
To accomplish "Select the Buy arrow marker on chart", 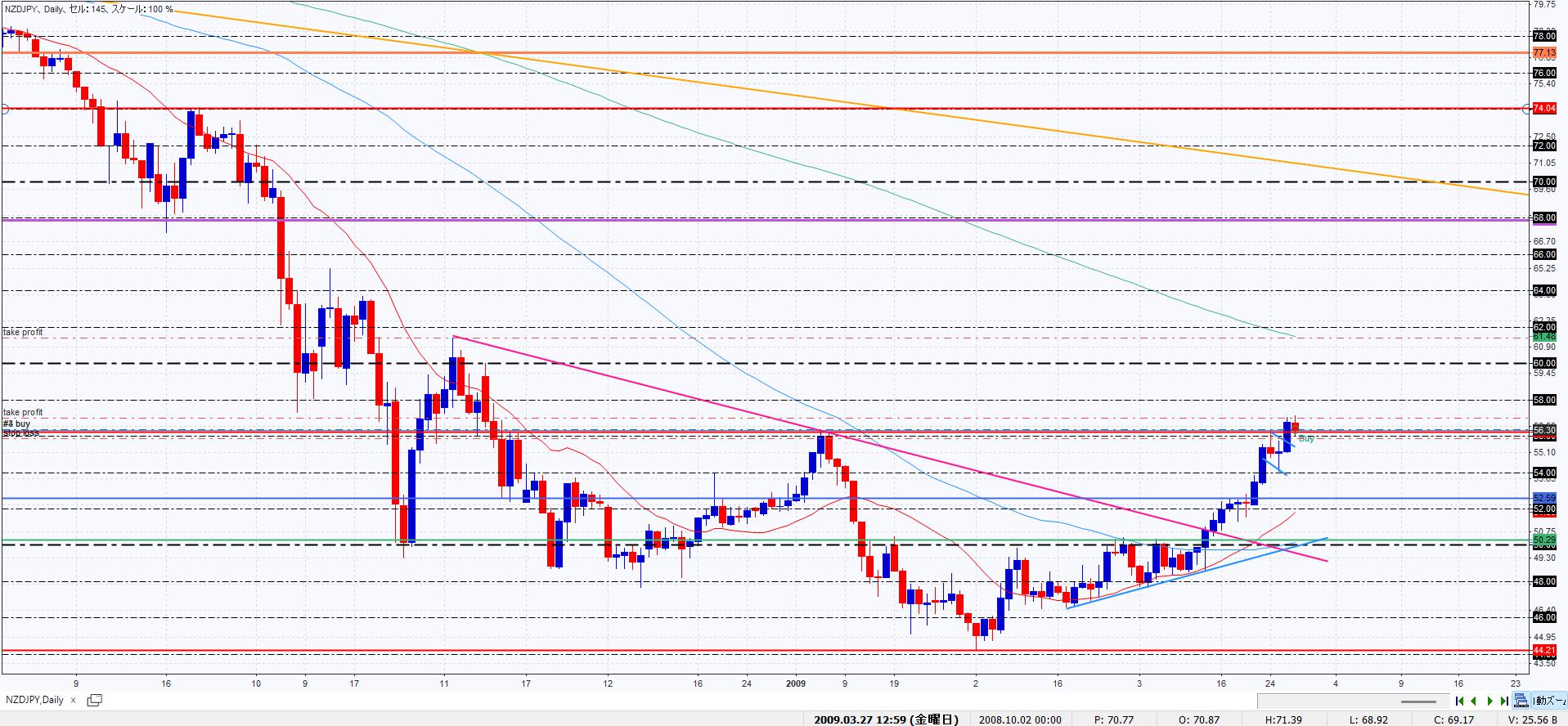I will point(1305,439).
